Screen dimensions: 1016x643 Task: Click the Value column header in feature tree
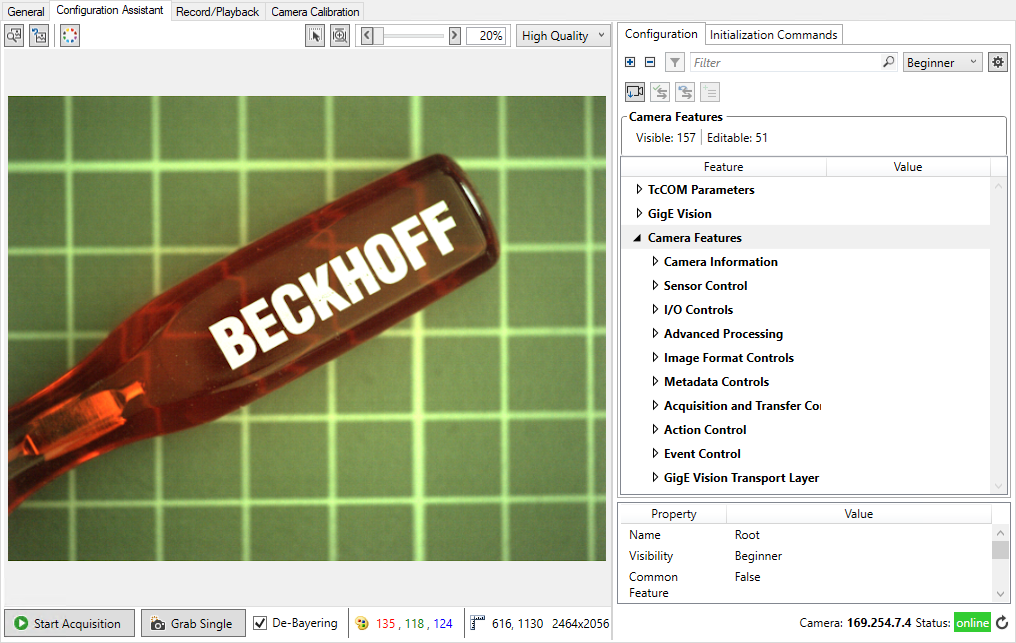[x=908, y=167]
